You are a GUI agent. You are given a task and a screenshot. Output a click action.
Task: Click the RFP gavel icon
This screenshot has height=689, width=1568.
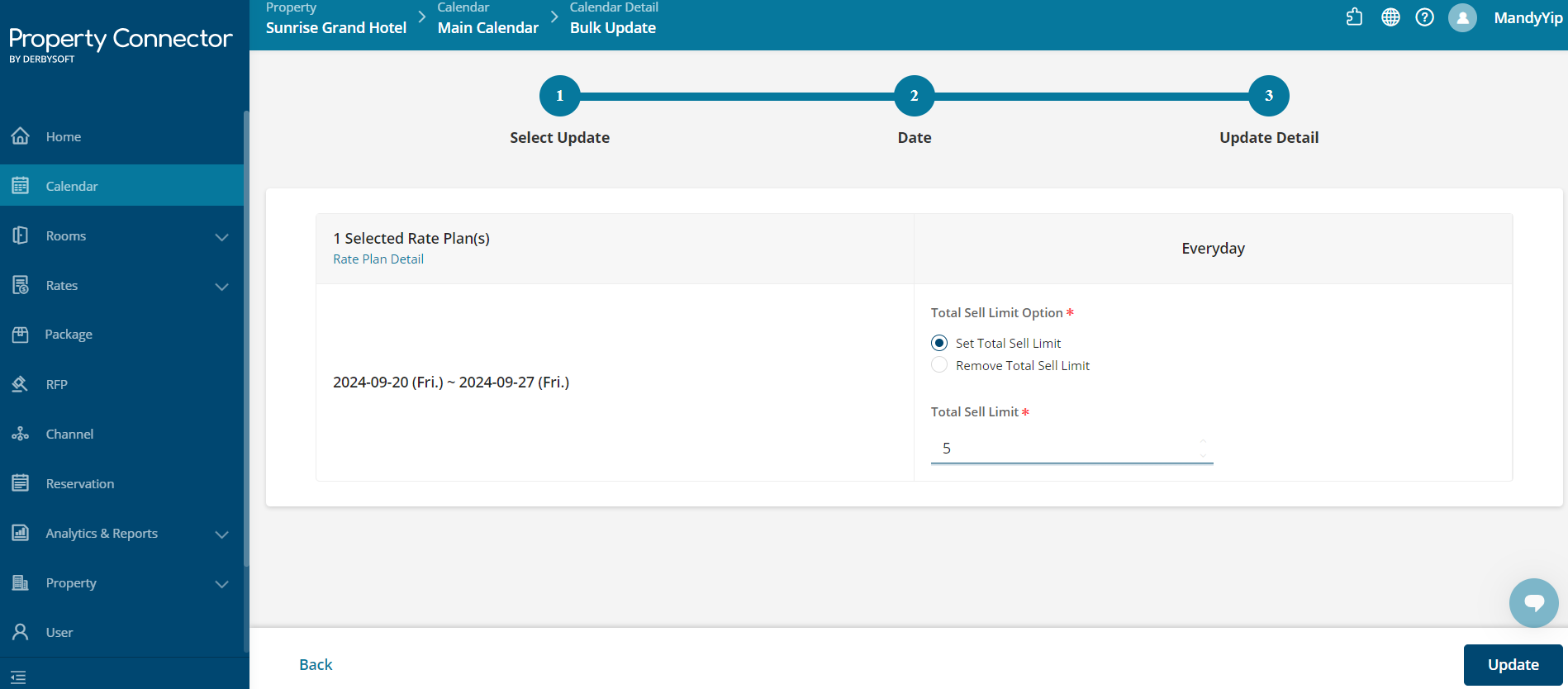click(x=21, y=384)
